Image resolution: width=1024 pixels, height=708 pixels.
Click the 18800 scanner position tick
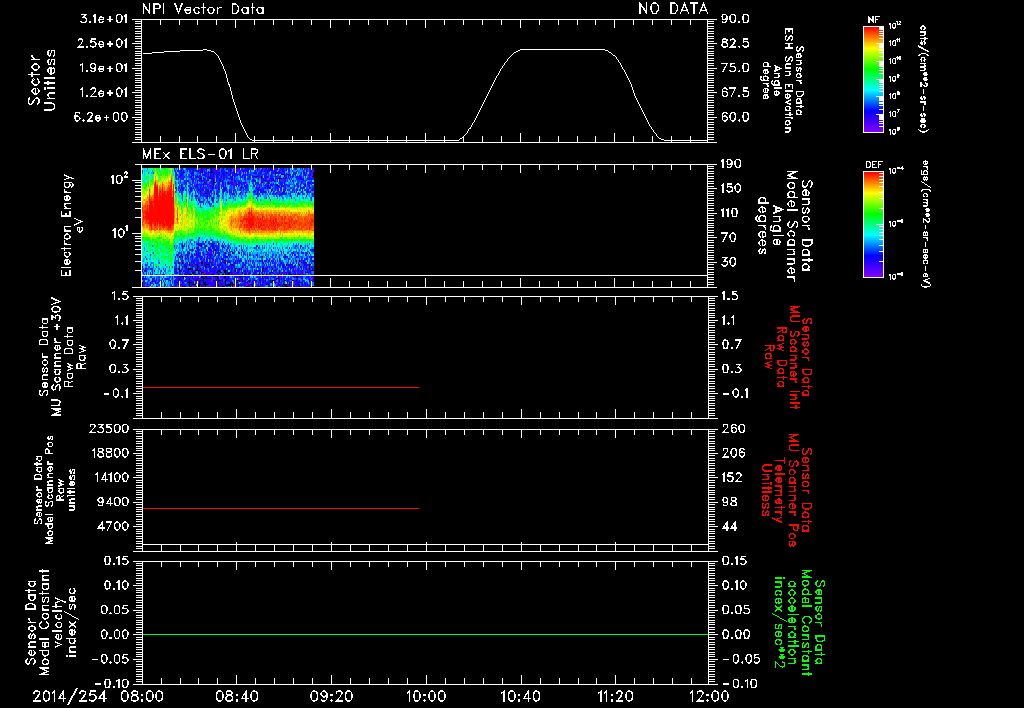pyautogui.click(x=110, y=453)
